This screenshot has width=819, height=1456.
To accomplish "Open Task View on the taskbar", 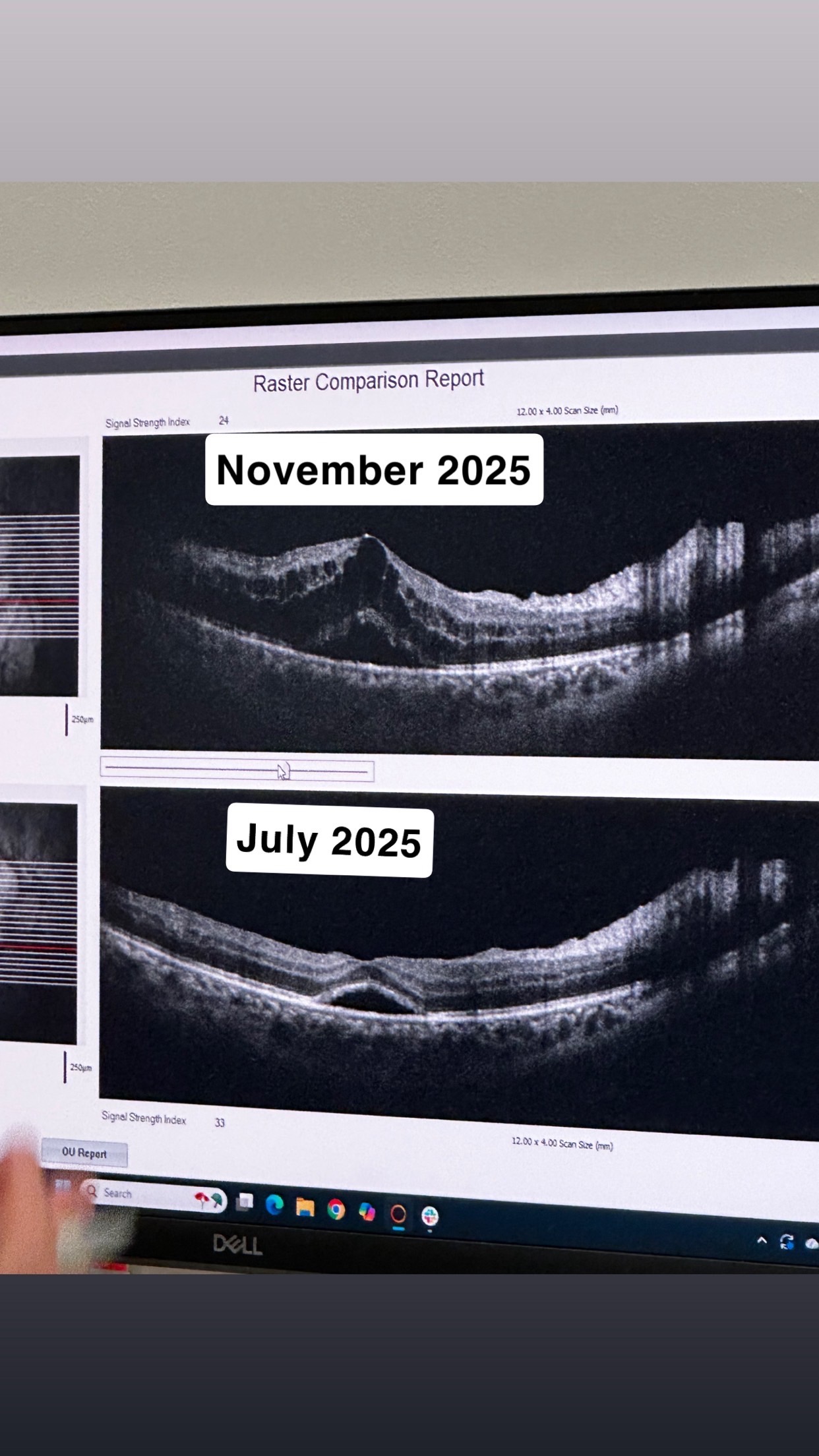I will coord(245,1202).
